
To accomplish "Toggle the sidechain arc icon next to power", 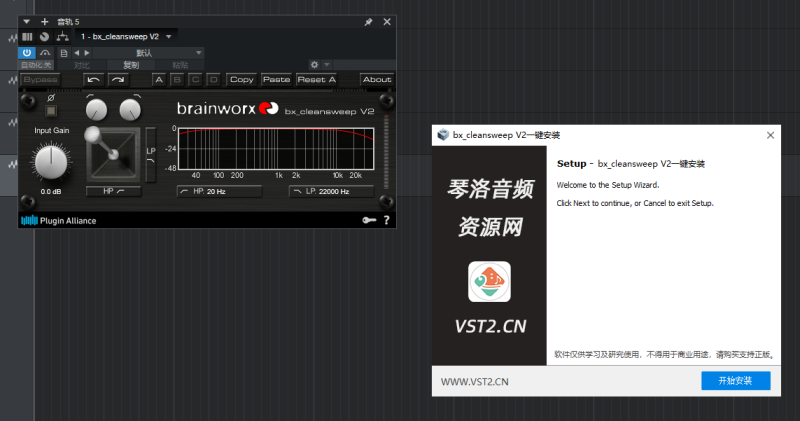I will [45, 53].
